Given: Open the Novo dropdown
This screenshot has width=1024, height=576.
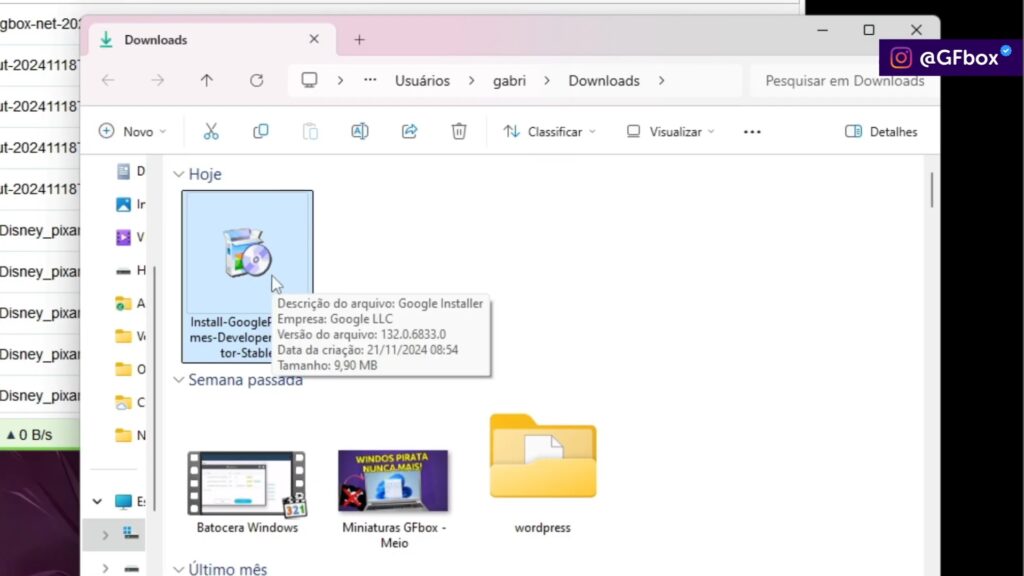Looking at the screenshot, I should coord(133,132).
